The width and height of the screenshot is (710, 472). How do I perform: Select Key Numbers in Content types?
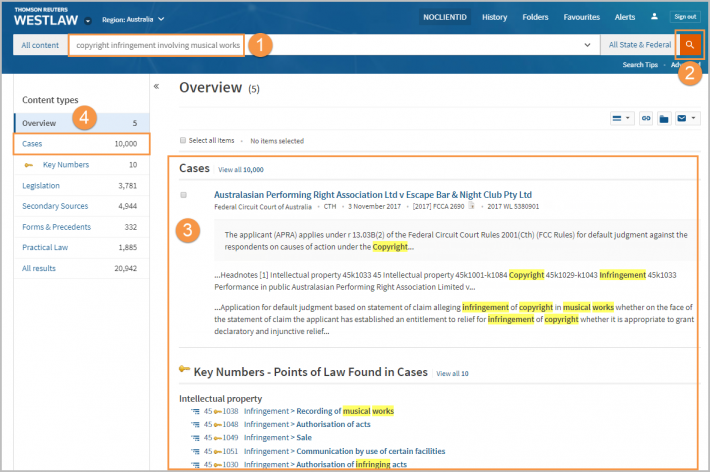pos(82,165)
